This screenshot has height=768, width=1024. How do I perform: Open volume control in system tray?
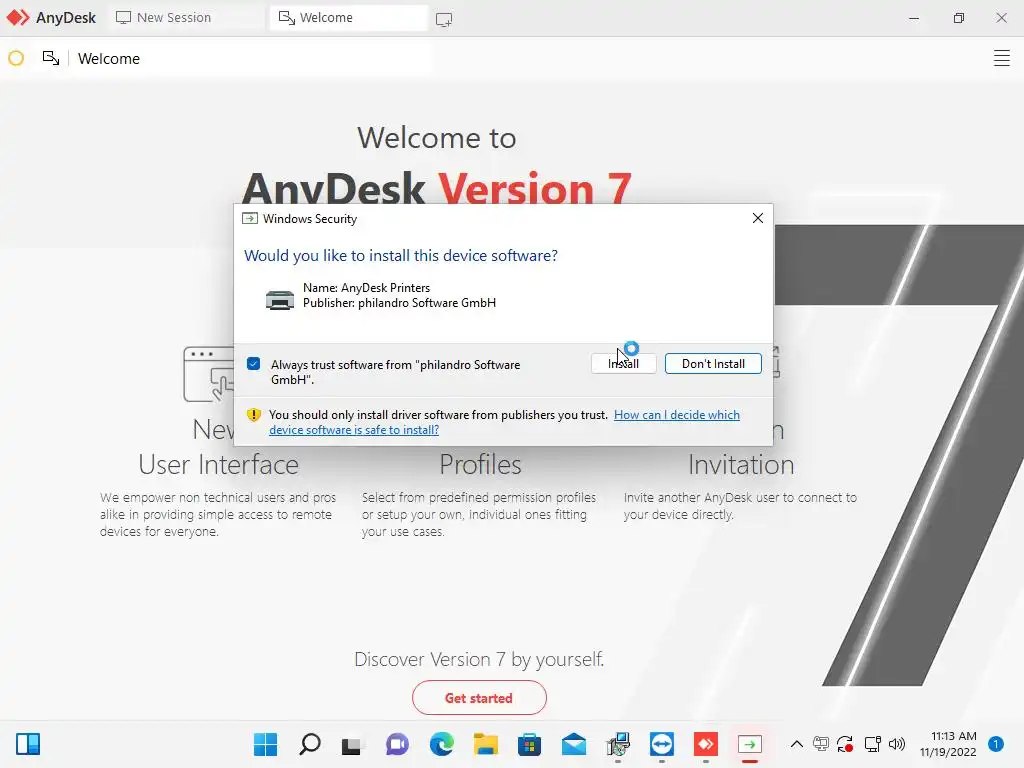897,744
